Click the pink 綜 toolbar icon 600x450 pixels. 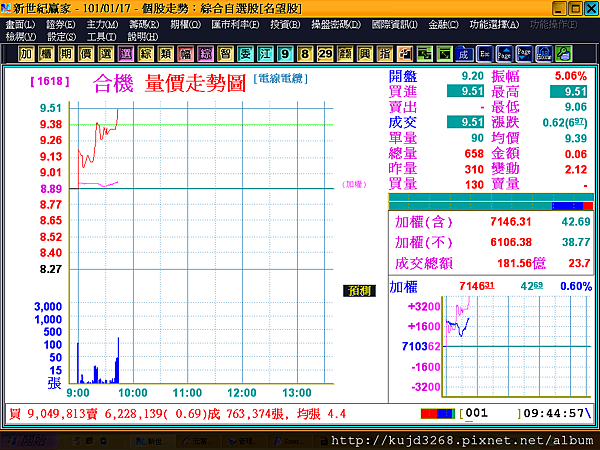205,54
